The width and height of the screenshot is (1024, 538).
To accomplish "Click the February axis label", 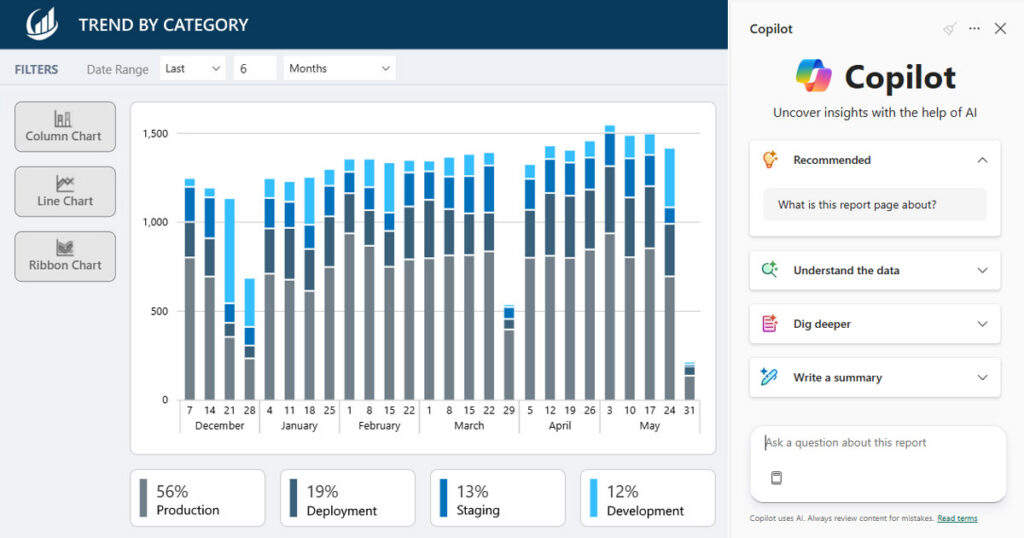I will (x=379, y=426).
